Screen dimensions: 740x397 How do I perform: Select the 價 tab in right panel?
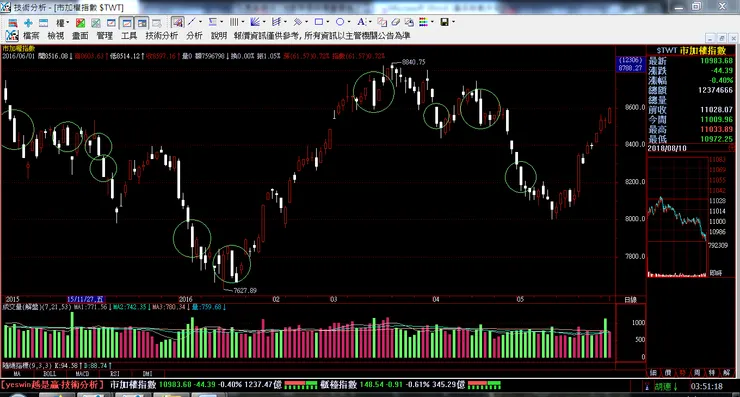[x=667, y=373]
